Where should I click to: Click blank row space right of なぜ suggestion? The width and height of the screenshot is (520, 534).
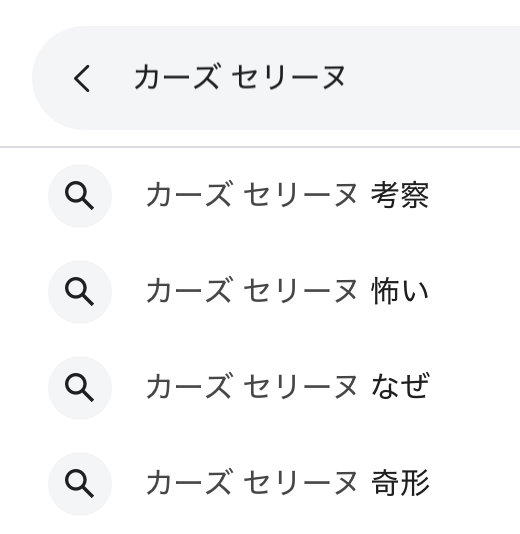pos(475,388)
